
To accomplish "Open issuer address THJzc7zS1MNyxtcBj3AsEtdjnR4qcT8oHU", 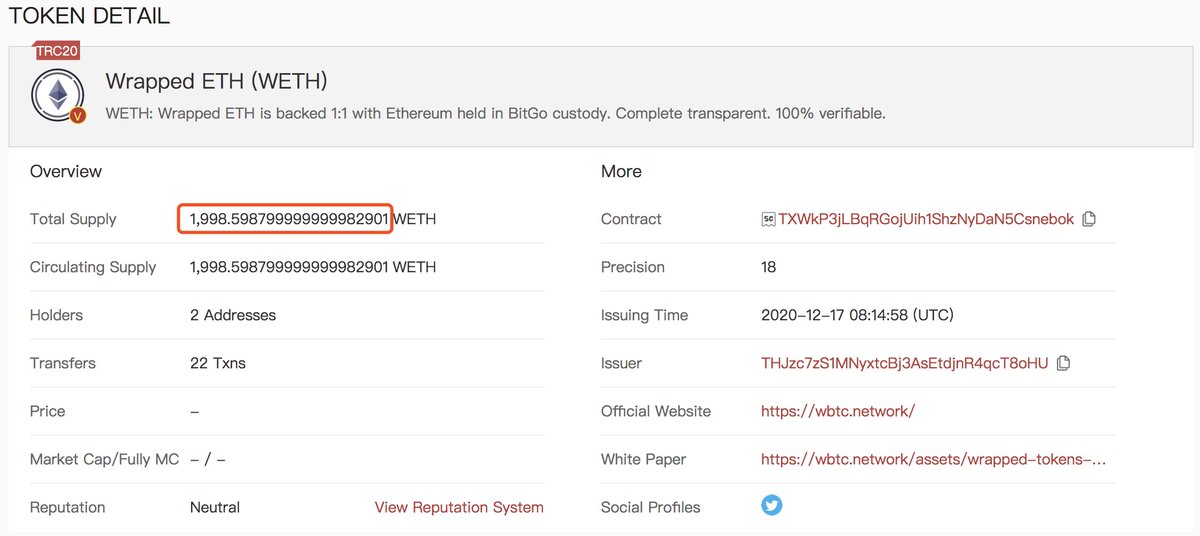I will pyautogui.click(x=904, y=363).
